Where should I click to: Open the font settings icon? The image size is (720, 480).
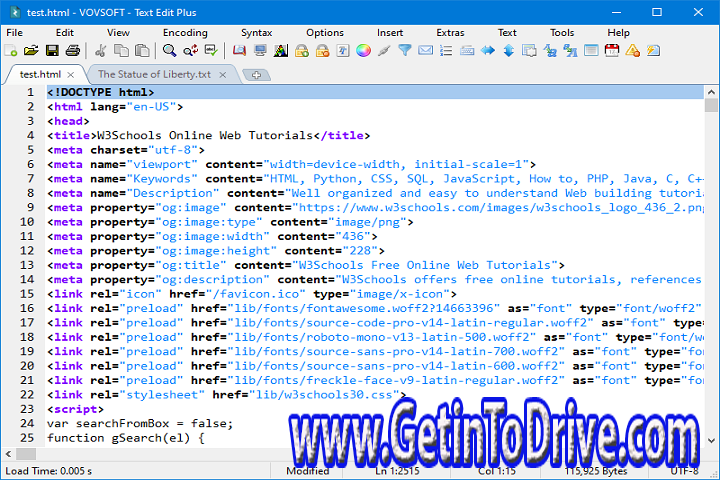[343, 51]
